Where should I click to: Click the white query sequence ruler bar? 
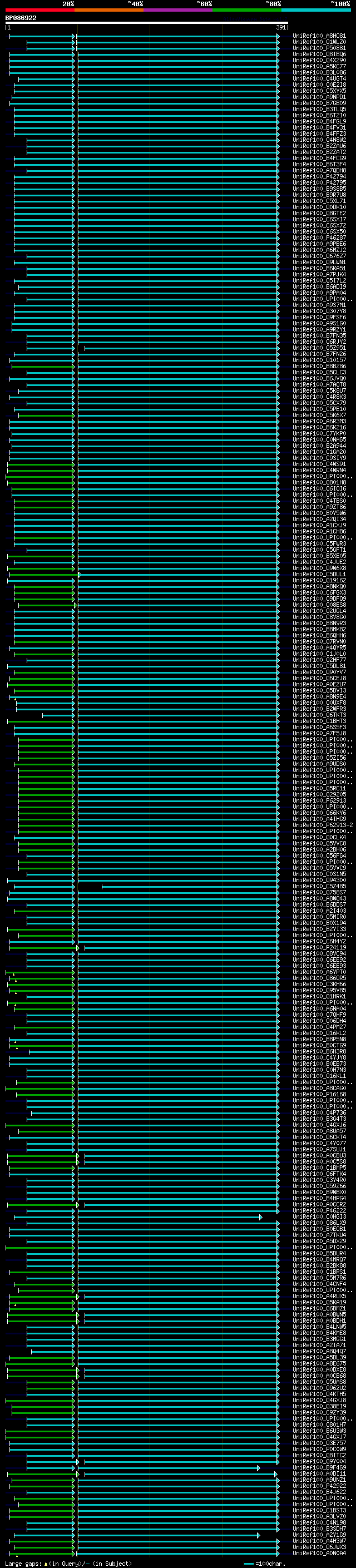[x=147, y=23]
